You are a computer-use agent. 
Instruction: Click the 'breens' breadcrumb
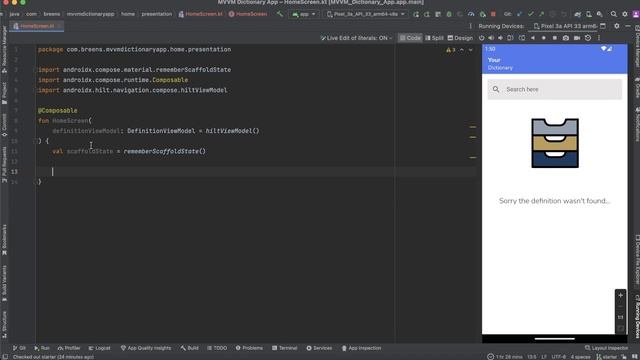coord(51,14)
